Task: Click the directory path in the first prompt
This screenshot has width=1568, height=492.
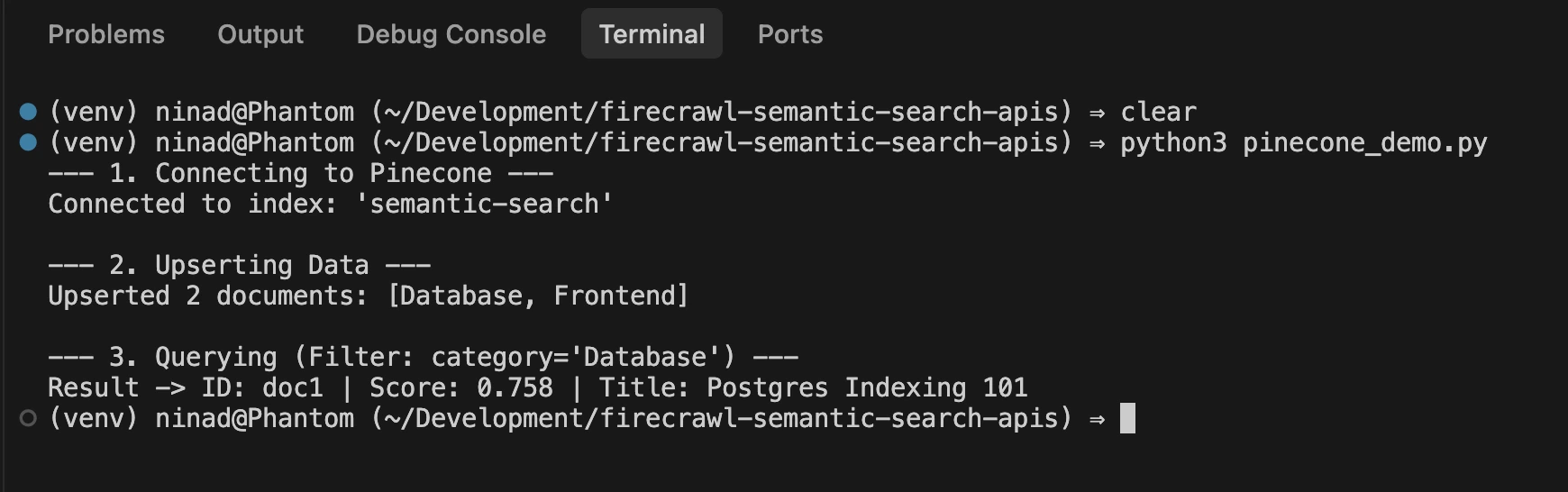Action: pos(722,112)
